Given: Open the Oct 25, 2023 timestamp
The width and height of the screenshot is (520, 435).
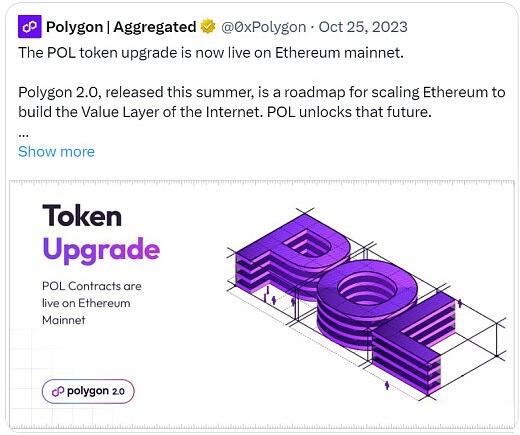Looking at the screenshot, I should tap(363, 27).
